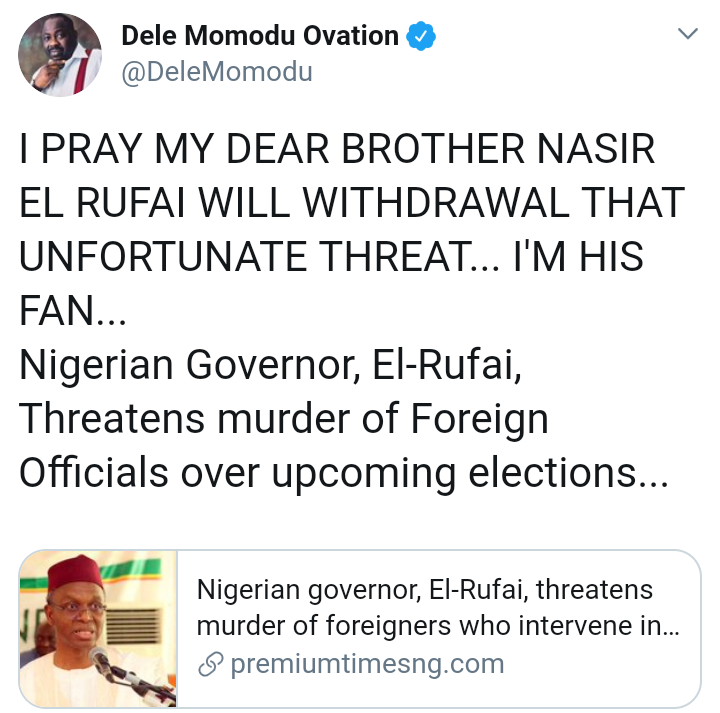Click the microphone in the card photo
Screen dimensions: 720x713
[x=101, y=660]
